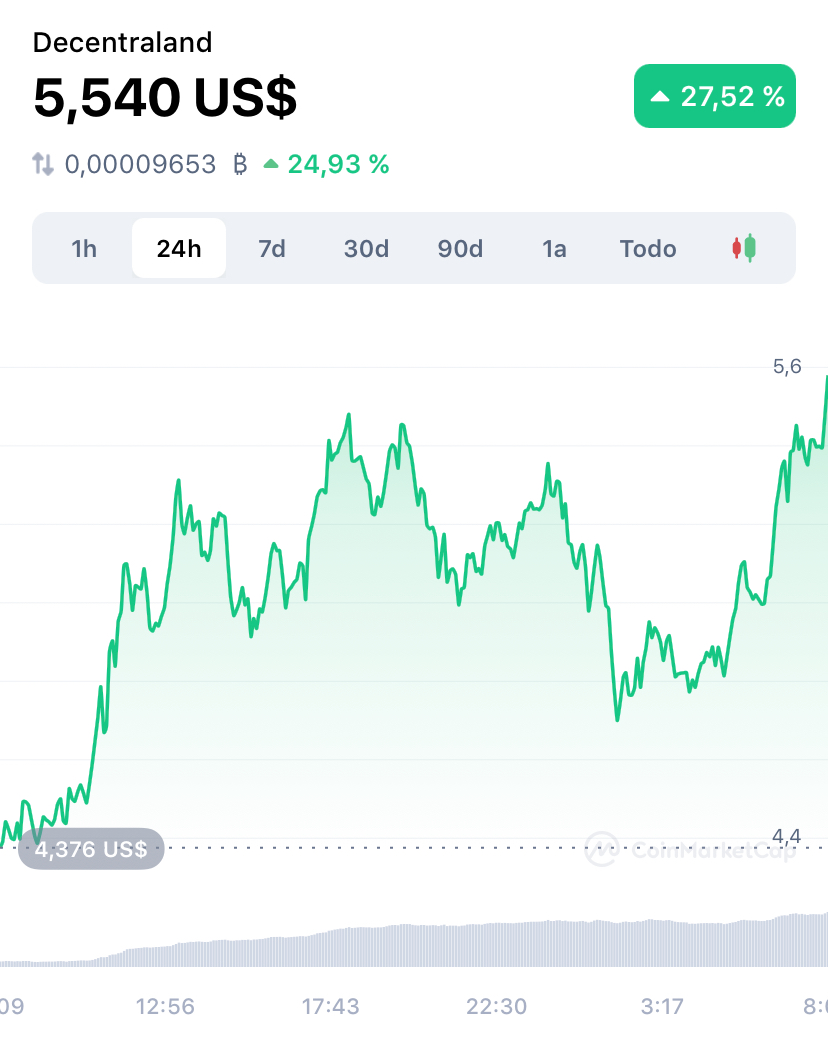Image resolution: width=828 pixels, height=1041 pixels.
Task: Switch chart to 30d range
Action: (x=367, y=249)
